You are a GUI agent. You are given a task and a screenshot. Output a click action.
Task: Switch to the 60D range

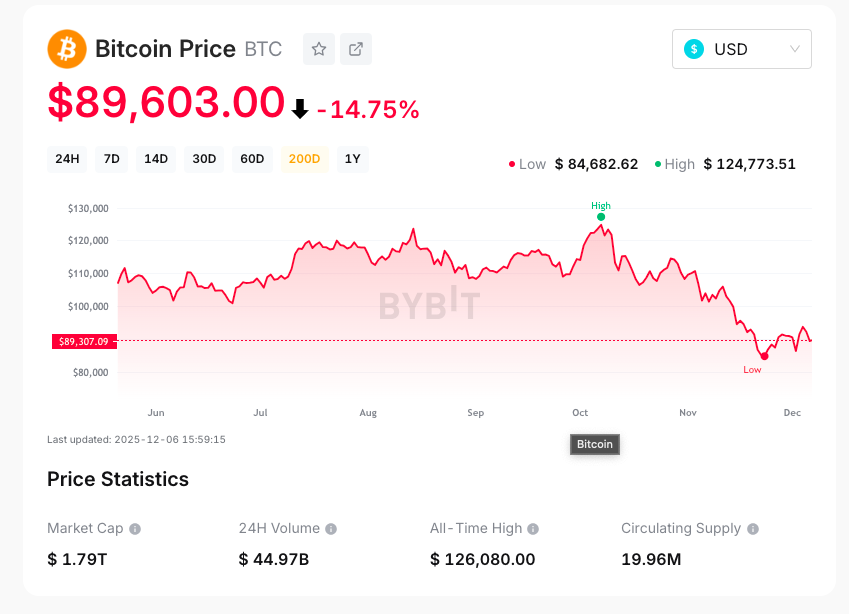tap(252, 159)
